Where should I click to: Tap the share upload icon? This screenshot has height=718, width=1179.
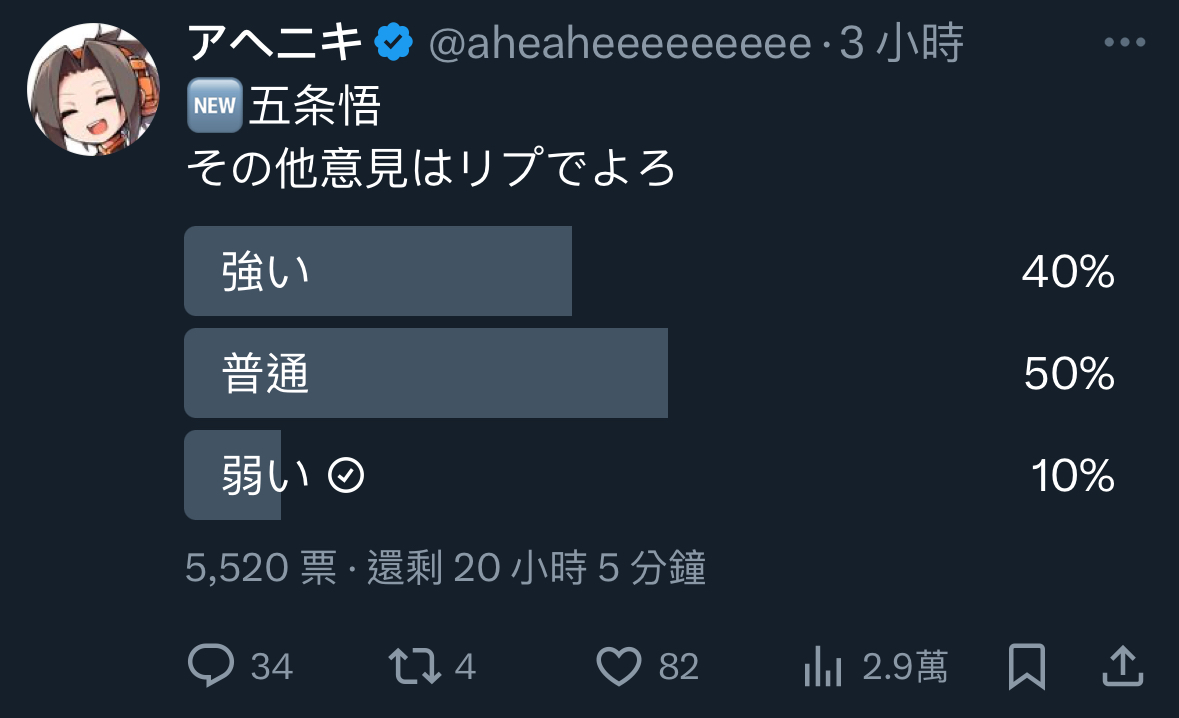pos(1123,666)
